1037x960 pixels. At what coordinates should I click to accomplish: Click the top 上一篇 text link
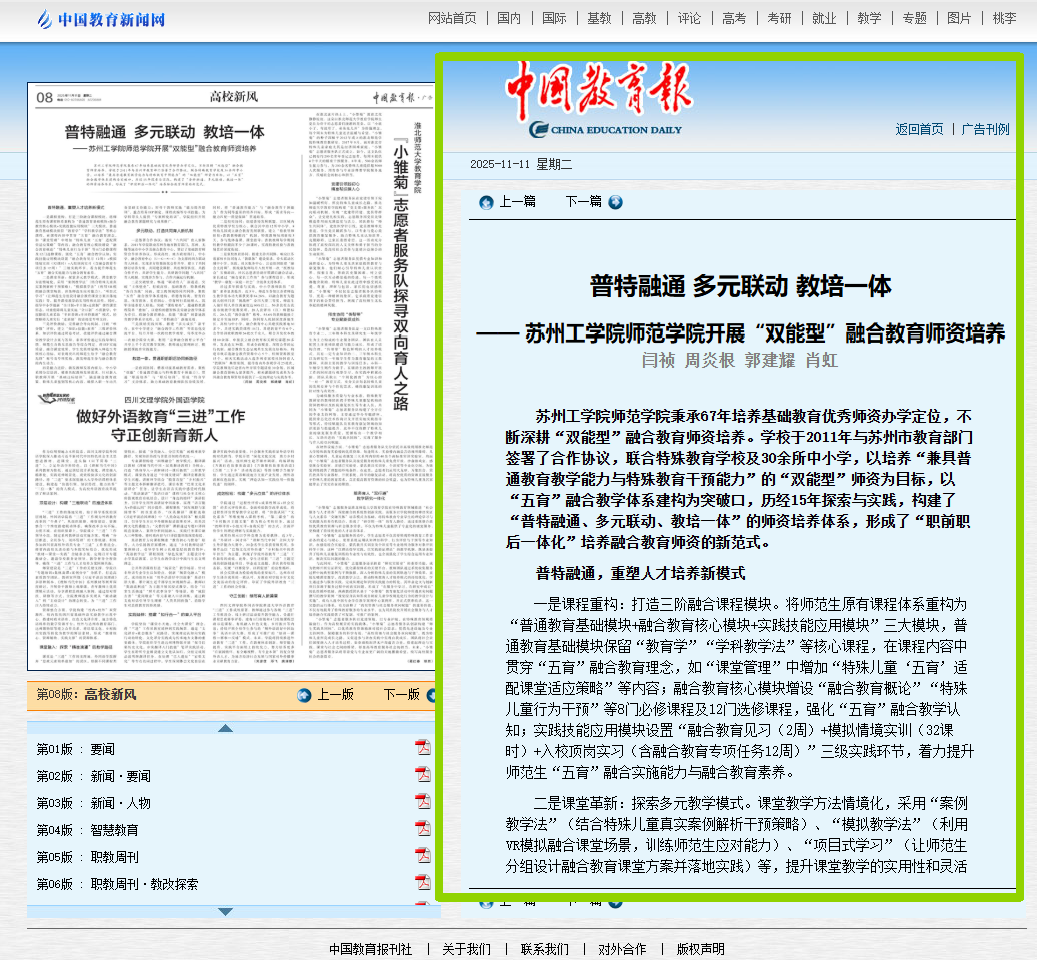click(517, 202)
